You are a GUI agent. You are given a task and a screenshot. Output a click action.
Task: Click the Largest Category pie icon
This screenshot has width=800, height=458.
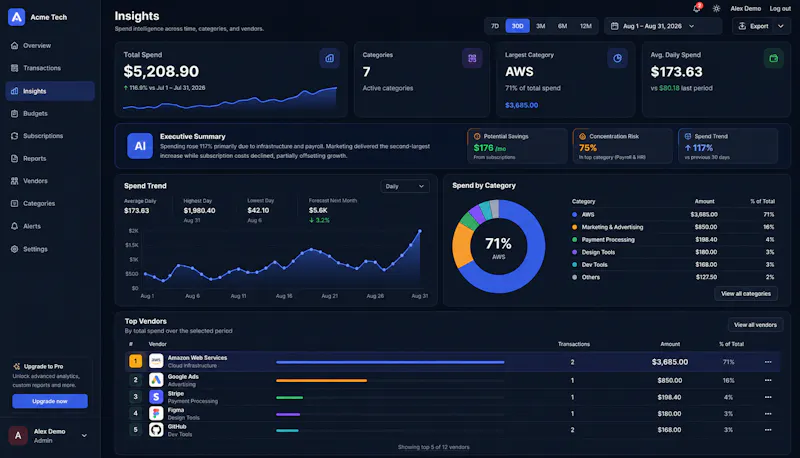click(617, 58)
